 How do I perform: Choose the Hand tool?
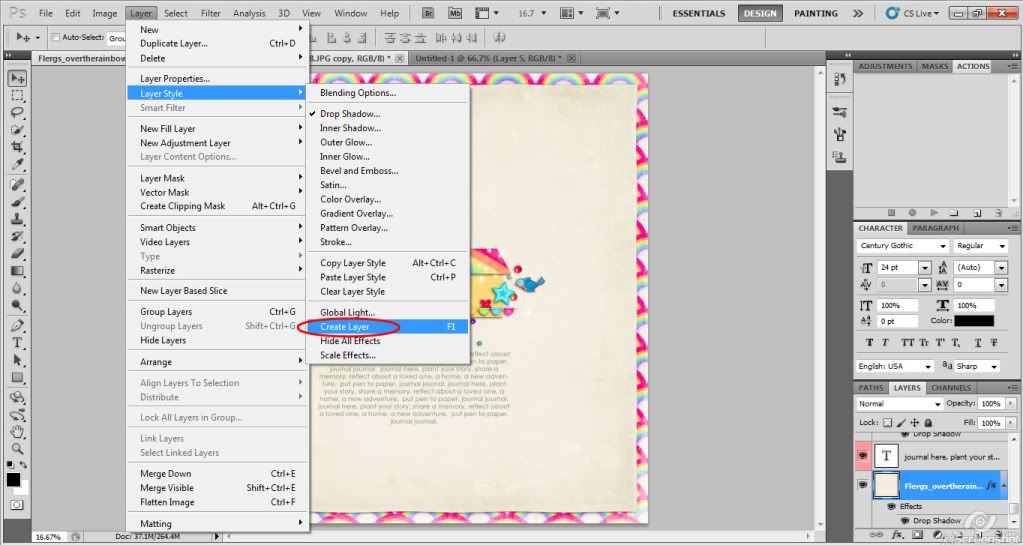pyautogui.click(x=18, y=432)
